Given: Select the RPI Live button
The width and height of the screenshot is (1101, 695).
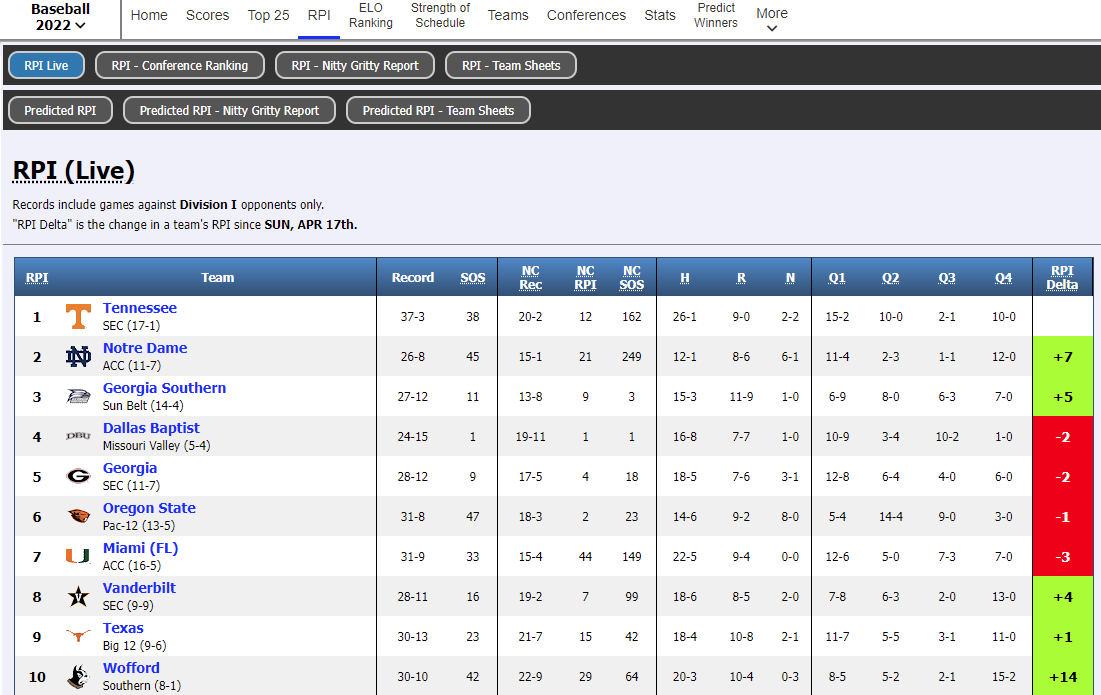Looking at the screenshot, I should [46, 65].
